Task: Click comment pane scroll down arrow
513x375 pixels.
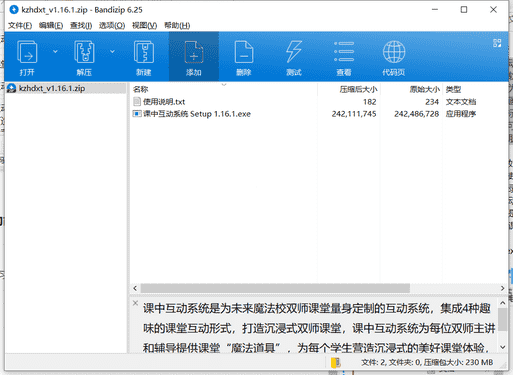Action: [502, 347]
